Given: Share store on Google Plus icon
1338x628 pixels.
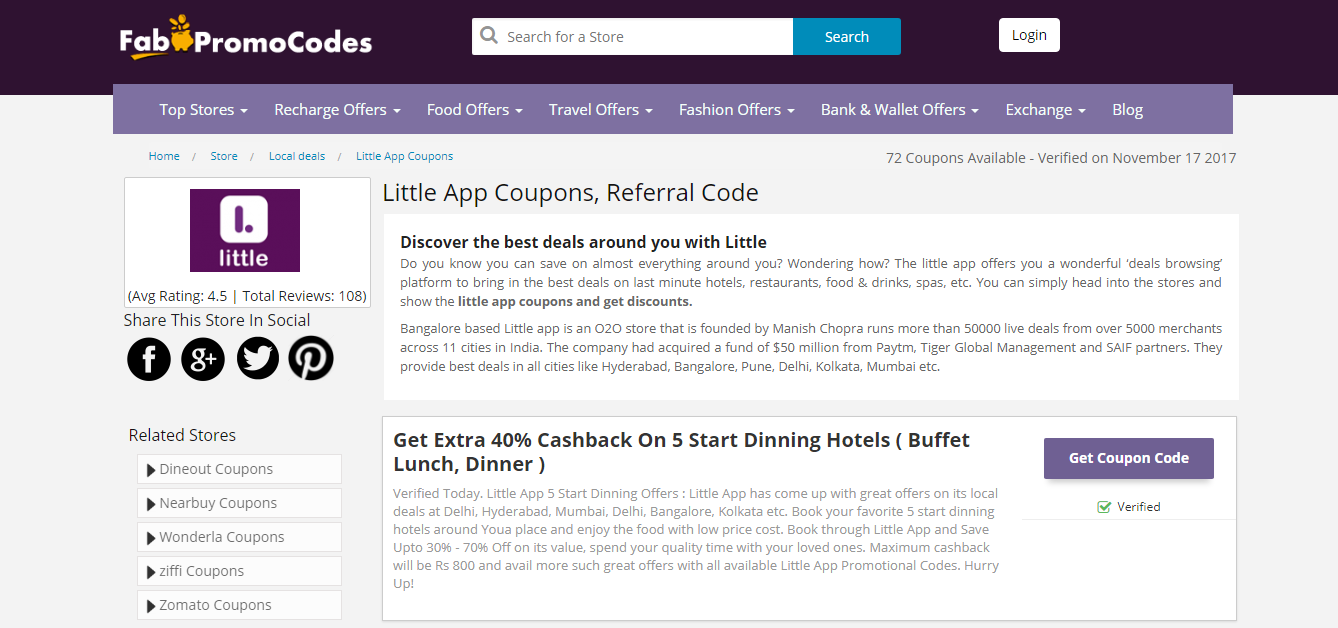Looking at the screenshot, I should click(203, 358).
